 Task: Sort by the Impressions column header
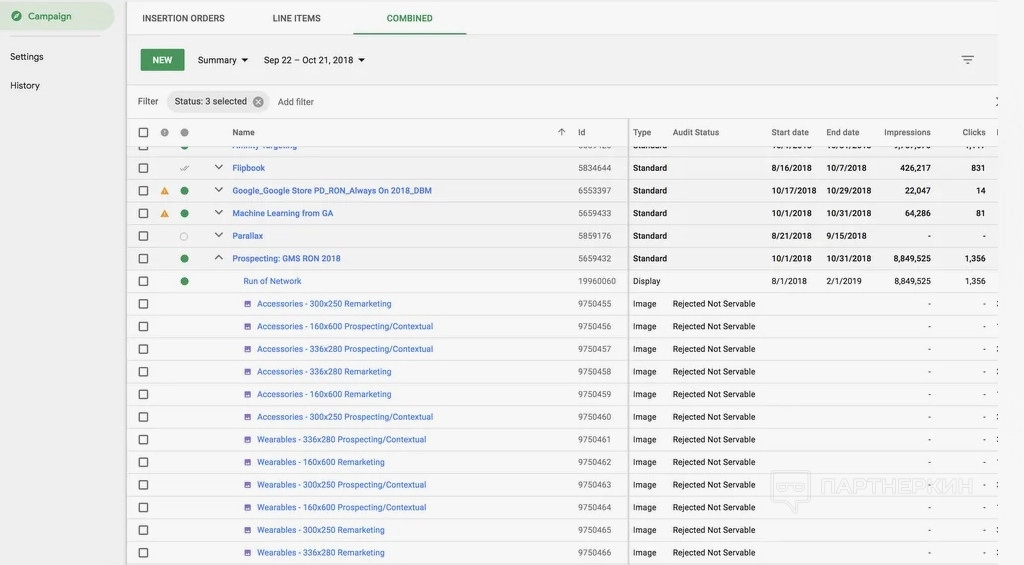[x=907, y=133]
